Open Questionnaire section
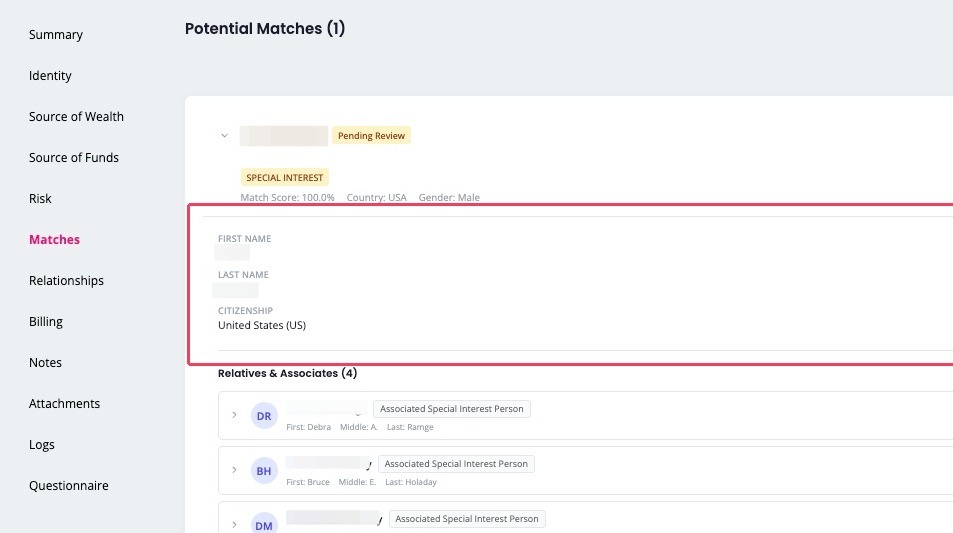The image size is (953, 533). (69, 486)
